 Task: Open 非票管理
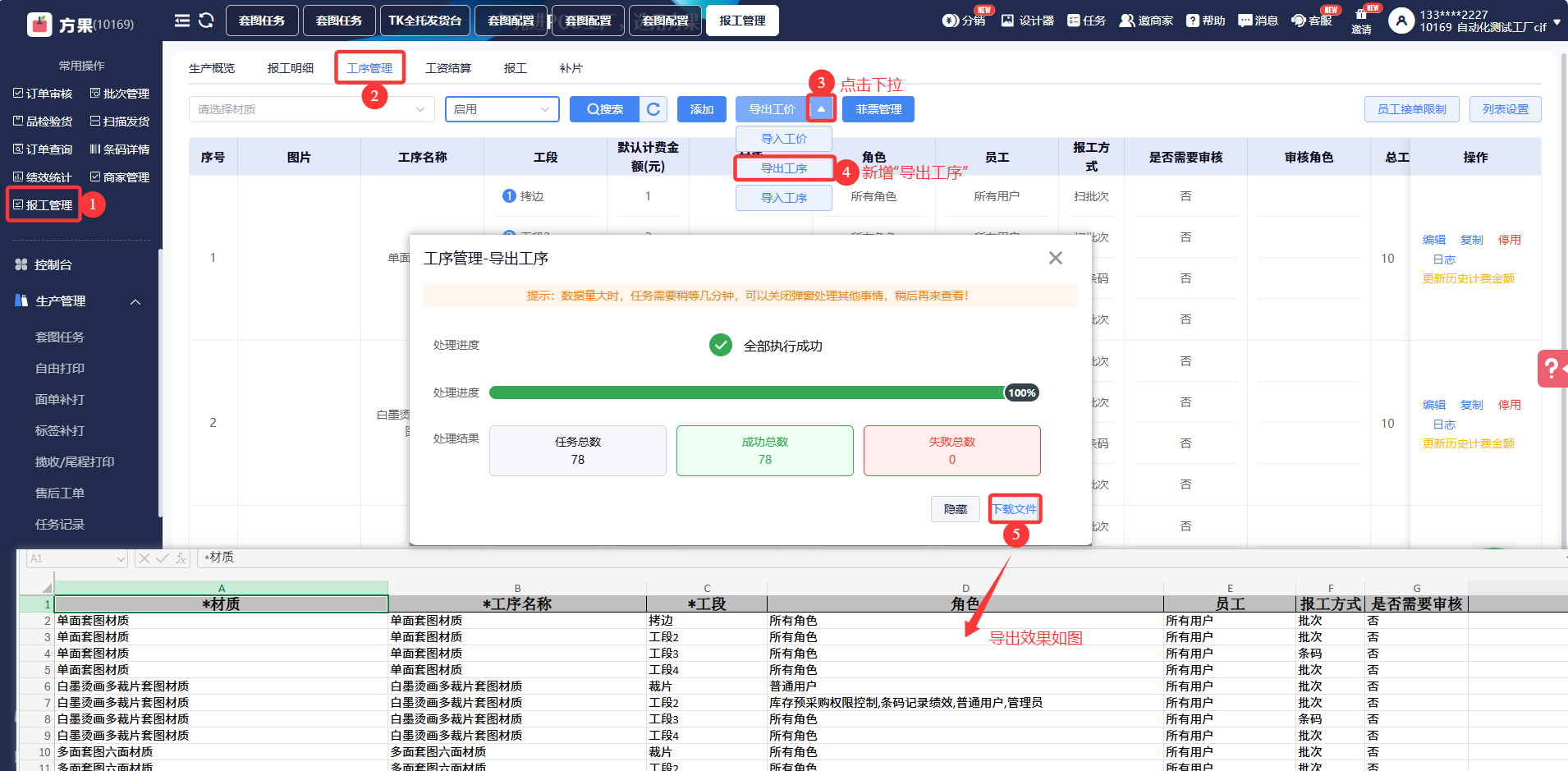point(878,109)
